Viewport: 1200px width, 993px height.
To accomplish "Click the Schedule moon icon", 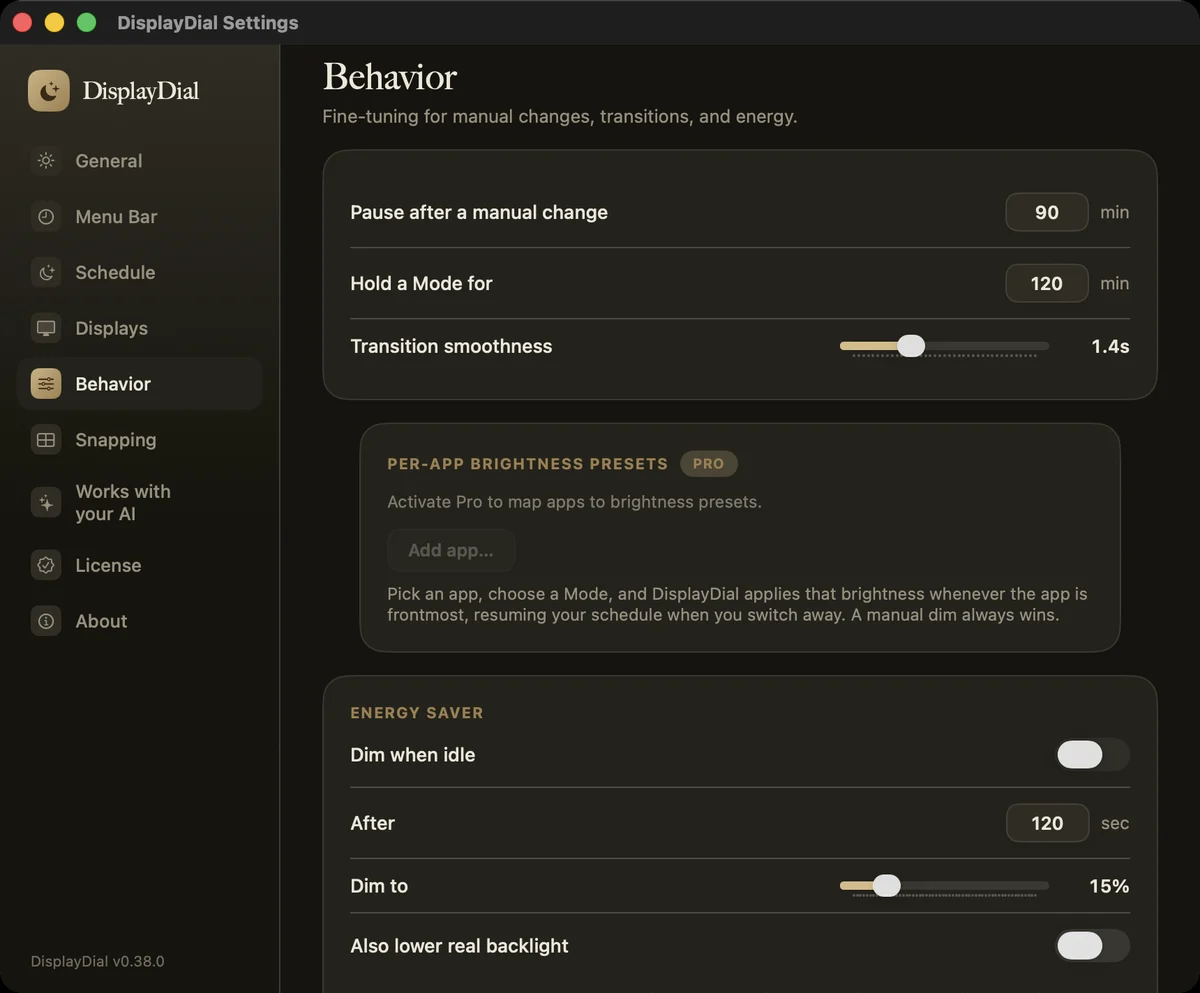I will coord(46,272).
